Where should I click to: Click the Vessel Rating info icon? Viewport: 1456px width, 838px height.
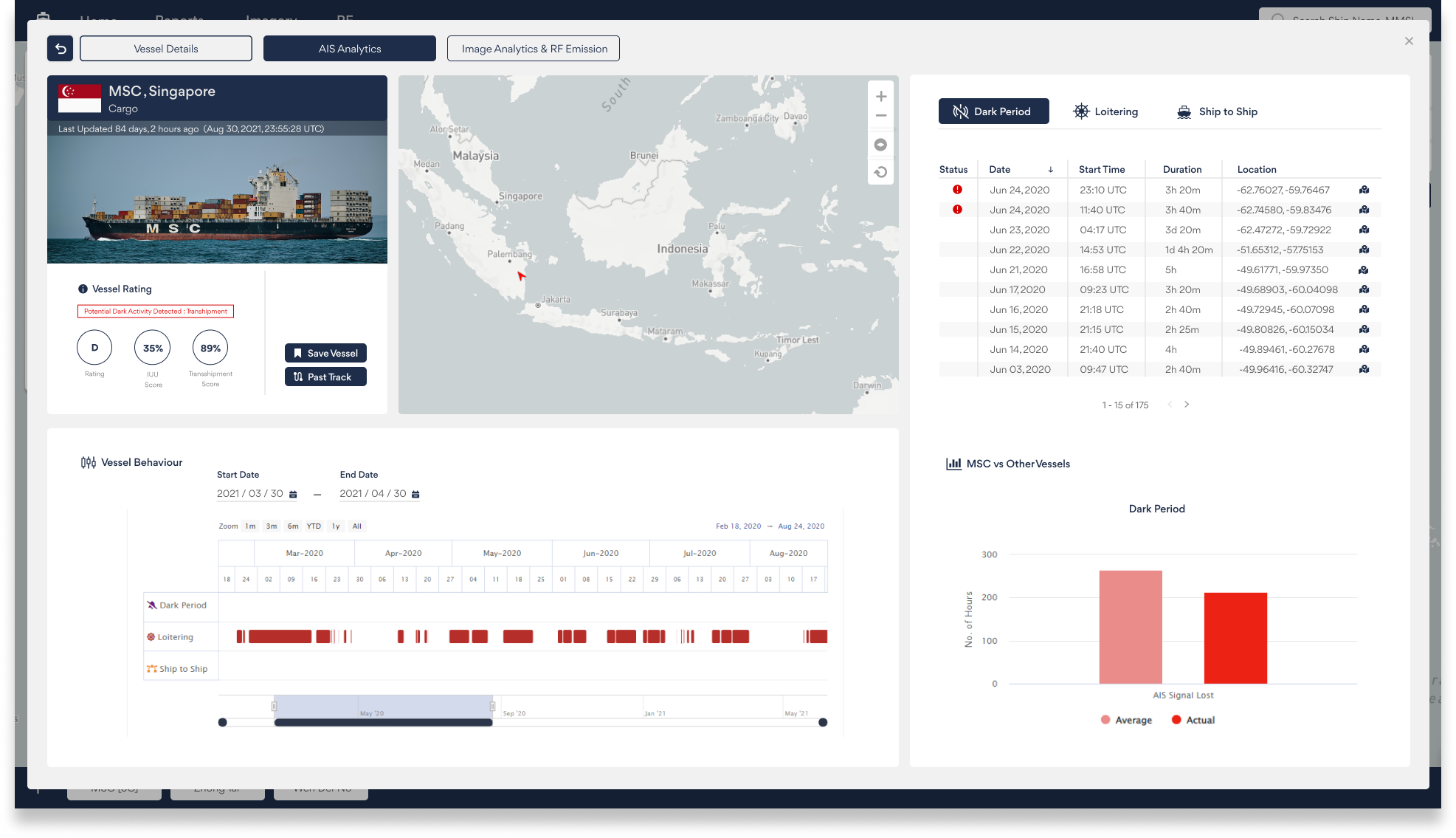click(83, 289)
